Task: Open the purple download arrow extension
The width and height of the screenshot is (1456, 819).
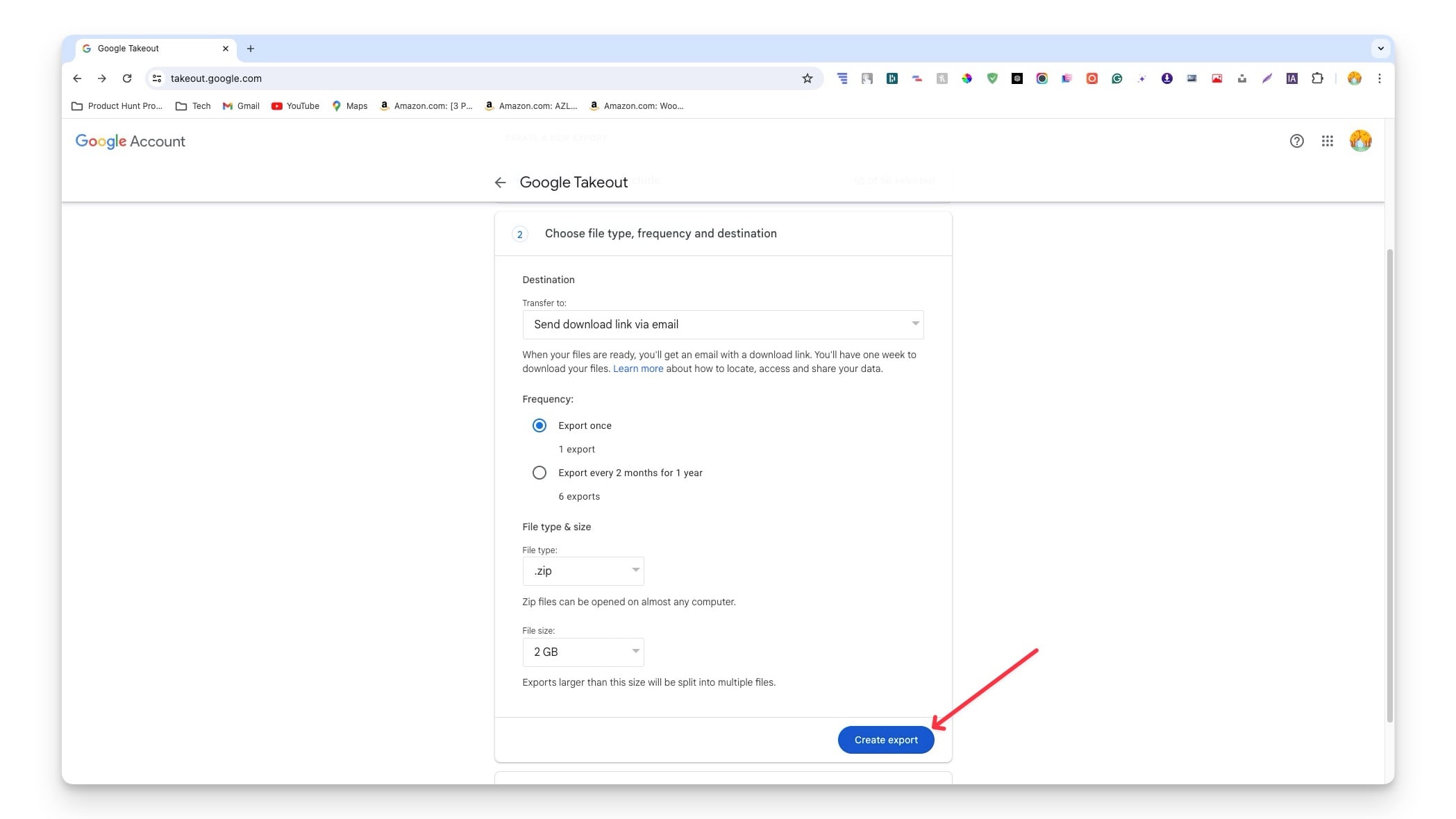Action: point(1167,78)
